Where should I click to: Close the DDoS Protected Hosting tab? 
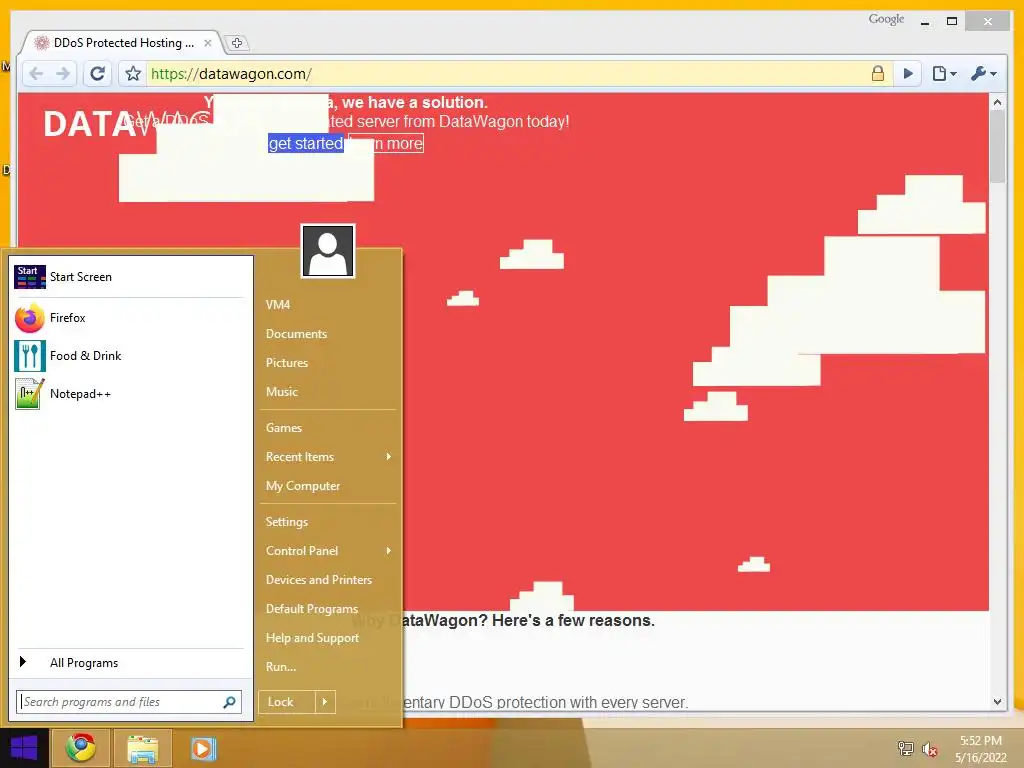208,43
